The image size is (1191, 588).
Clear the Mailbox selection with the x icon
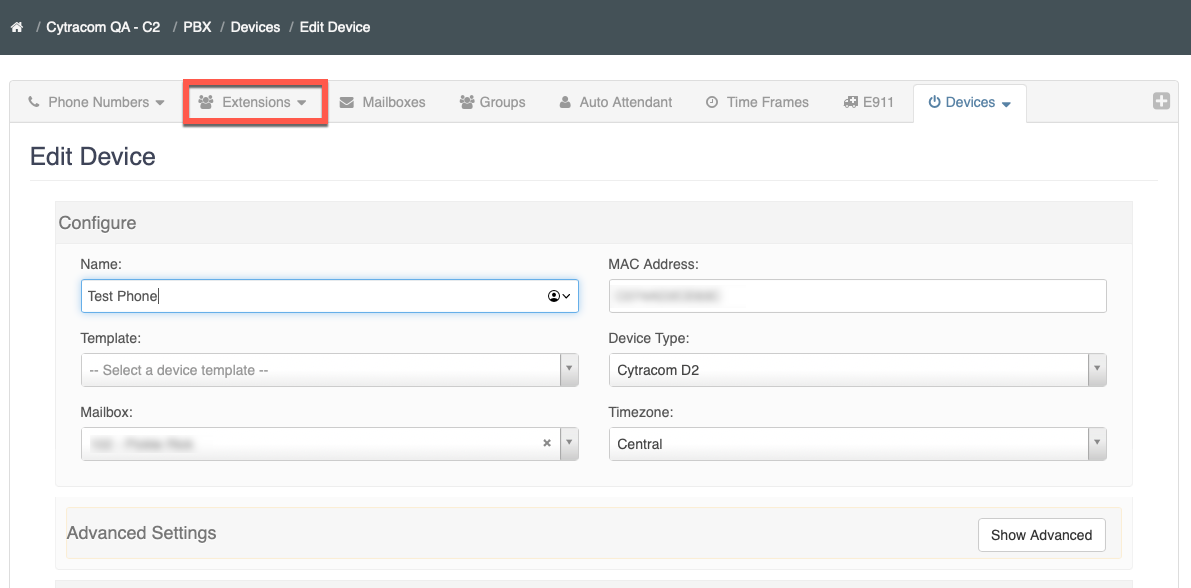coord(547,443)
